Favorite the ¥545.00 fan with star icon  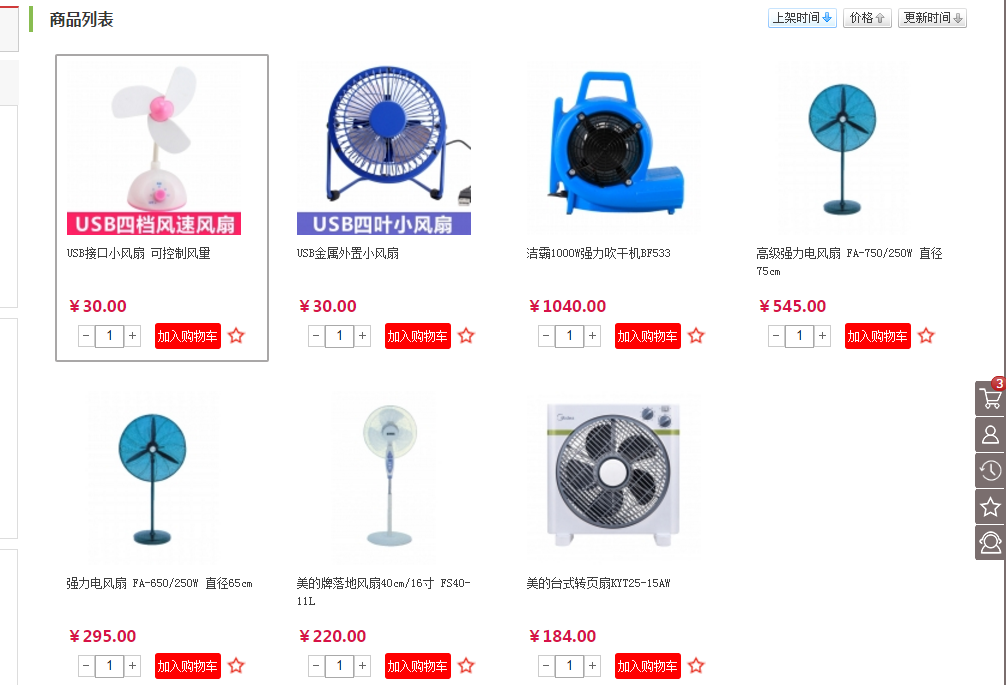click(x=926, y=335)
